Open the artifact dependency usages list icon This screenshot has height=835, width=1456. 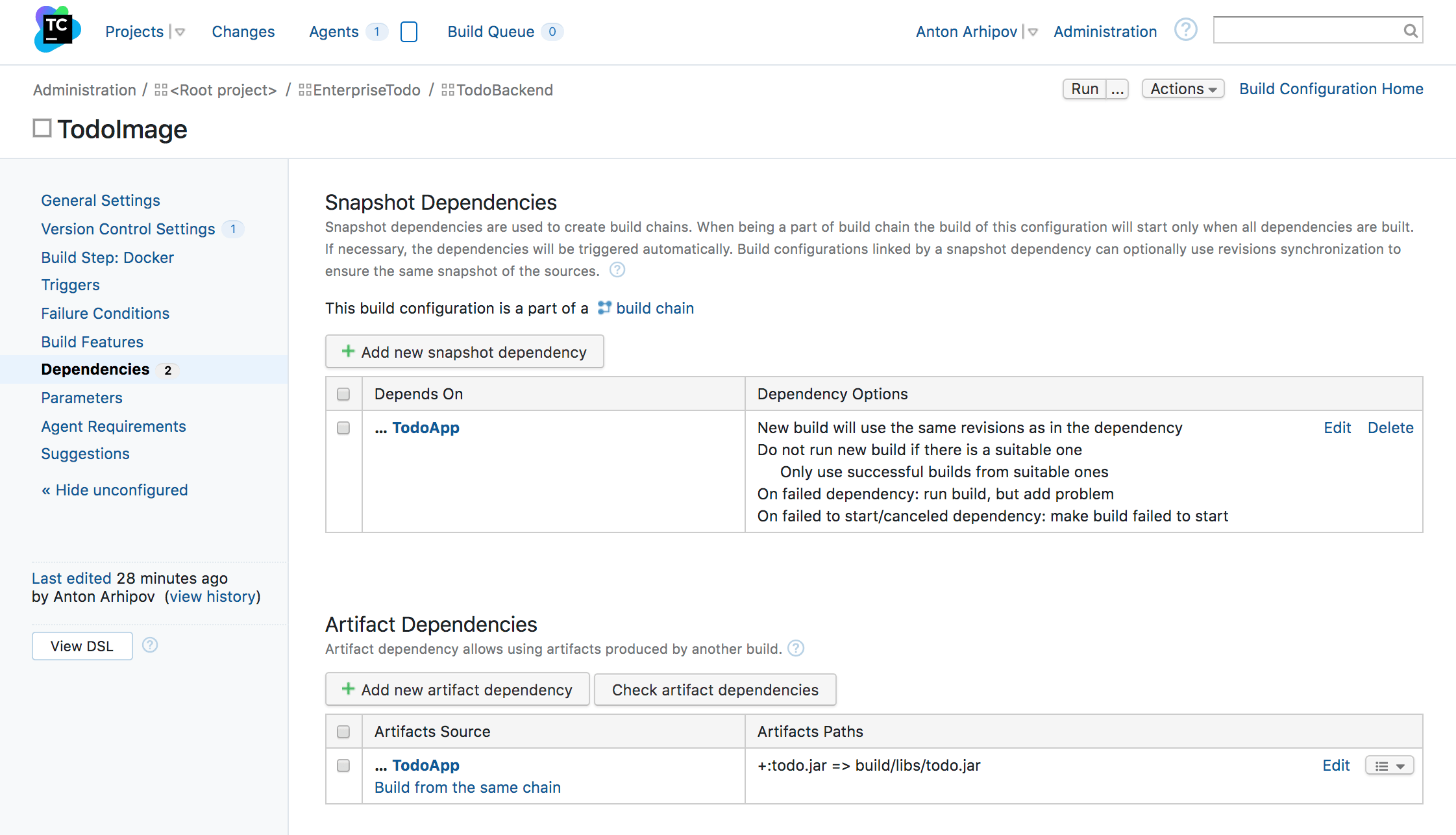1390,766
